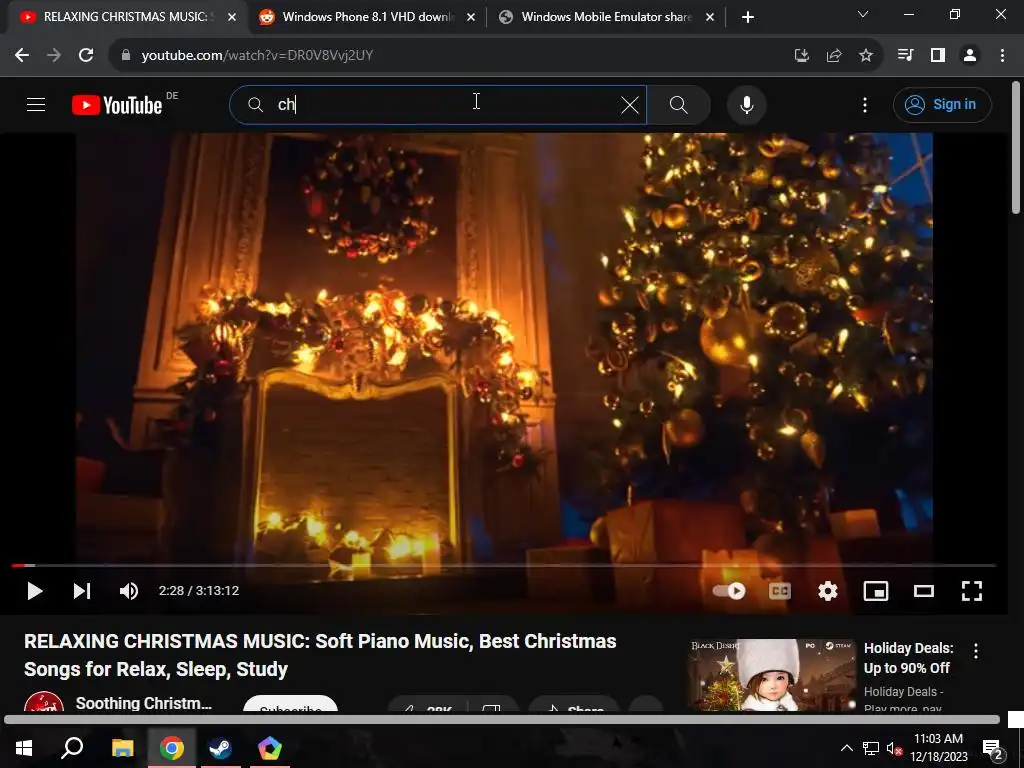The image size is (1024, 768).
Task: Enable the miniplayer mode
Action: click(x=876, y=591)
